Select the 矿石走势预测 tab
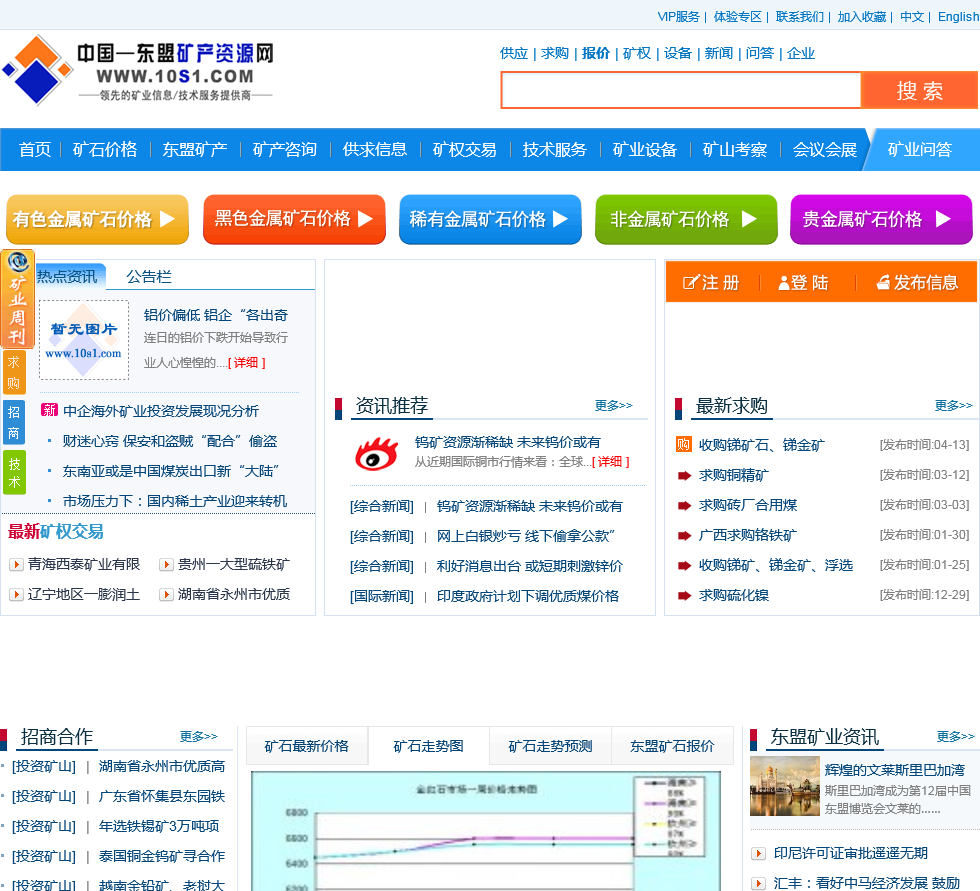Image resolution: width=980 pixels, height=891 pixels. tap(550, 745)
